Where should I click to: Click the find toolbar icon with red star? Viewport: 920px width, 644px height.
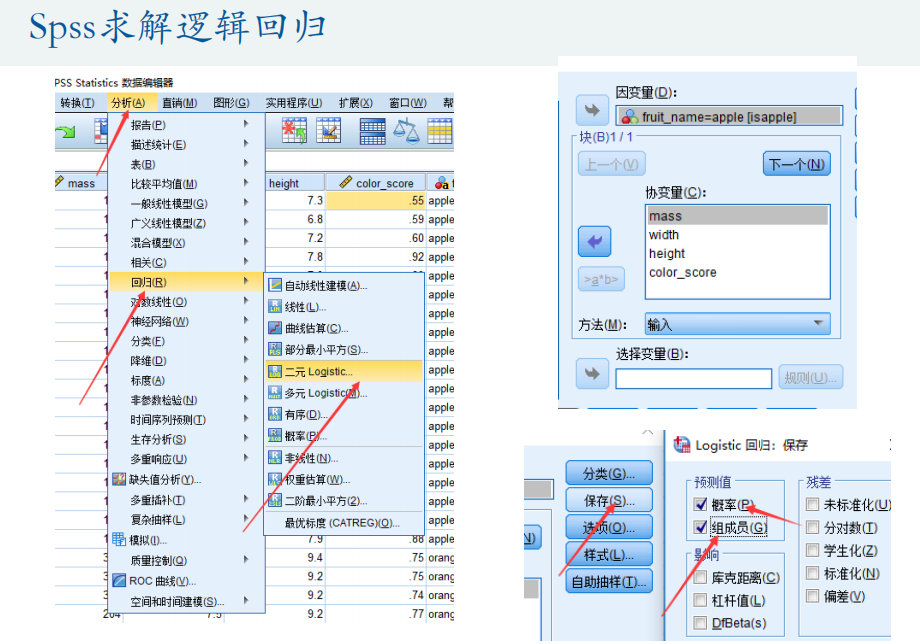[x=294, y=130]
